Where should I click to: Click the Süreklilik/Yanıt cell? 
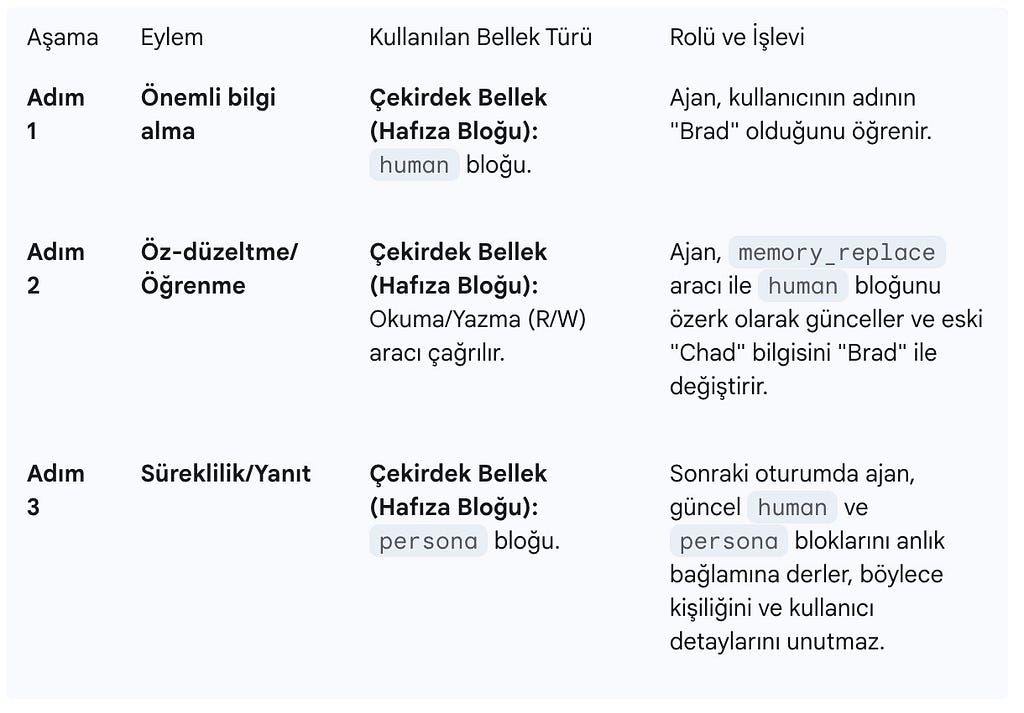(226, 473)
